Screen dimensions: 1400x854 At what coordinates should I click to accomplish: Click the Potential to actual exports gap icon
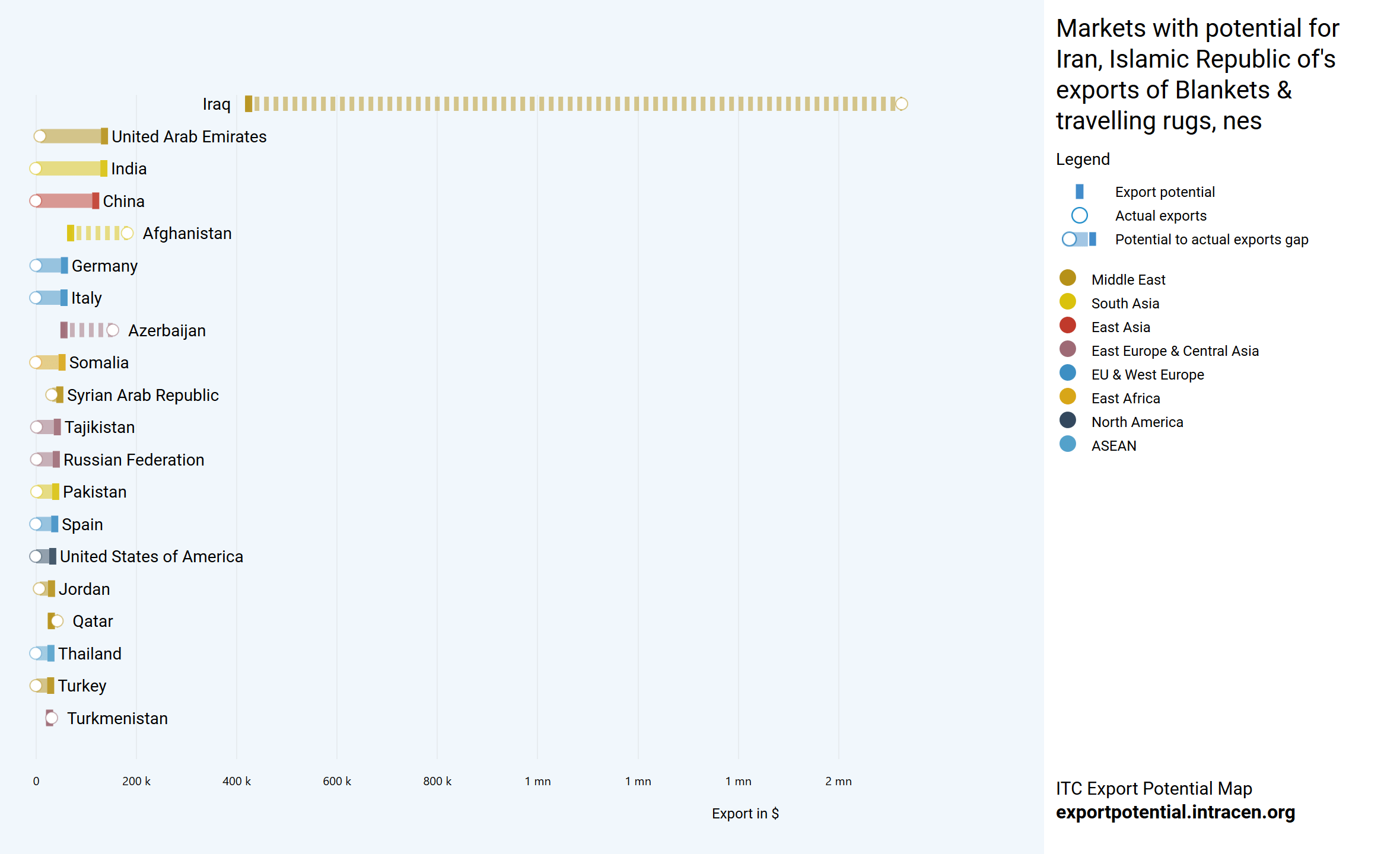(1079, 239)
